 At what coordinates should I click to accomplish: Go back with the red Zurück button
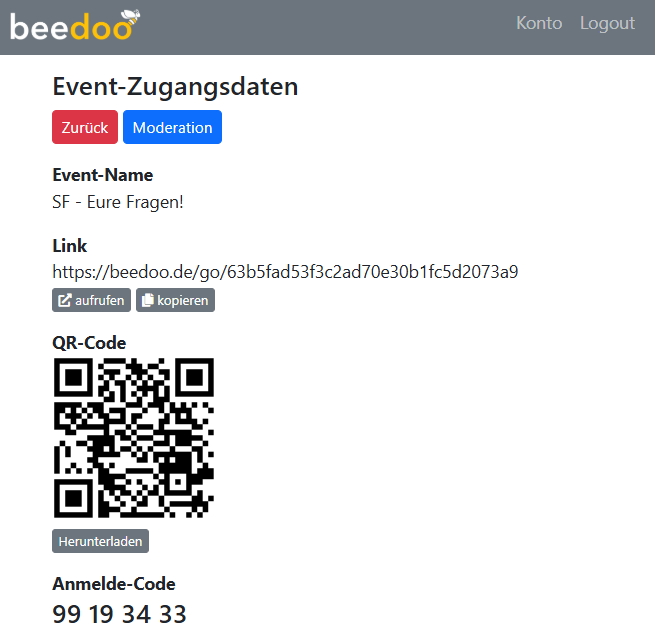click(x=85, y=127)
